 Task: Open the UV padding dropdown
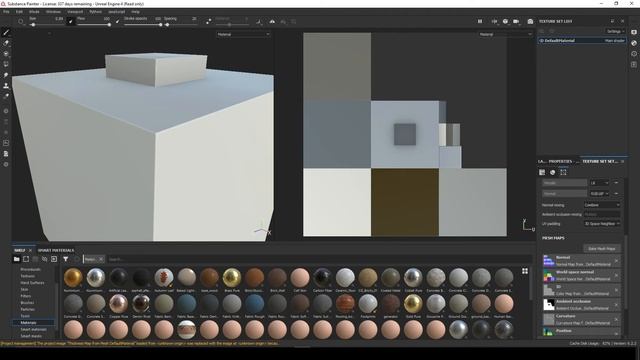(x=602, y=224)
